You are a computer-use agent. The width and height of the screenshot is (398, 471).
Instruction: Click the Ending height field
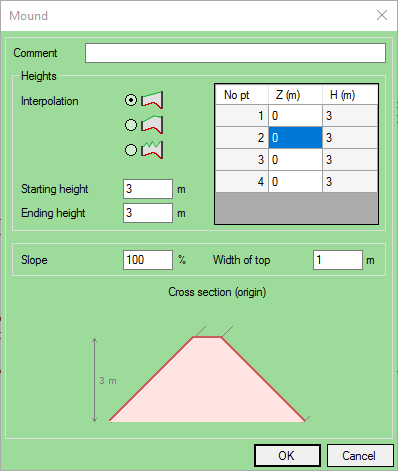[x=148, y=213]
